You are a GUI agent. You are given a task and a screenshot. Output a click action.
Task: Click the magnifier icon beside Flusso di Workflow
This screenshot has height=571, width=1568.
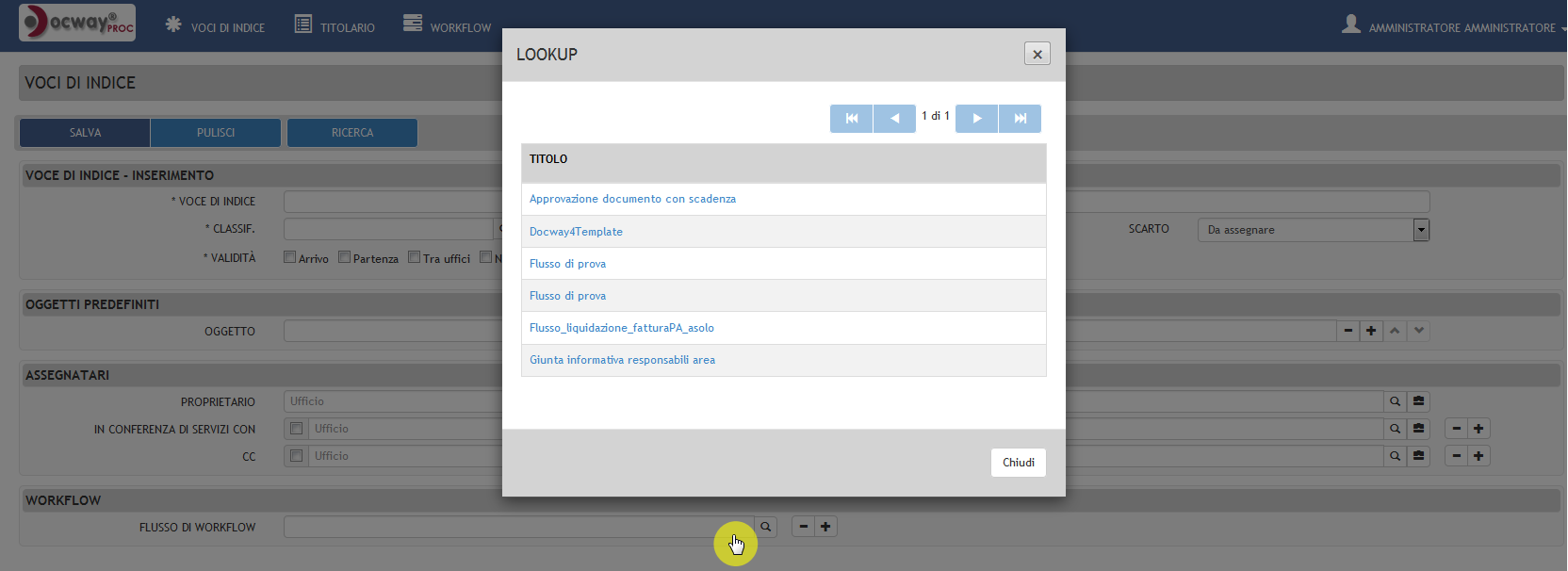click(x=766, y=527)
